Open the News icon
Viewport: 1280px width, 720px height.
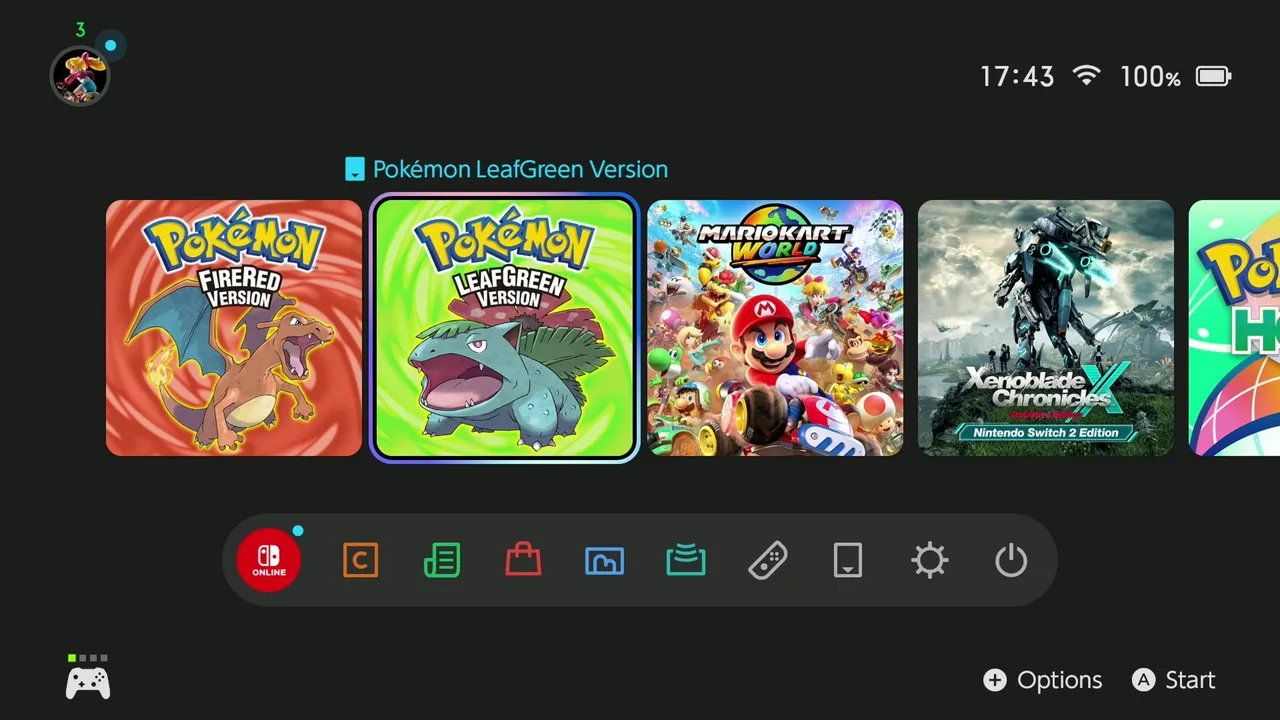coord(442,560)
